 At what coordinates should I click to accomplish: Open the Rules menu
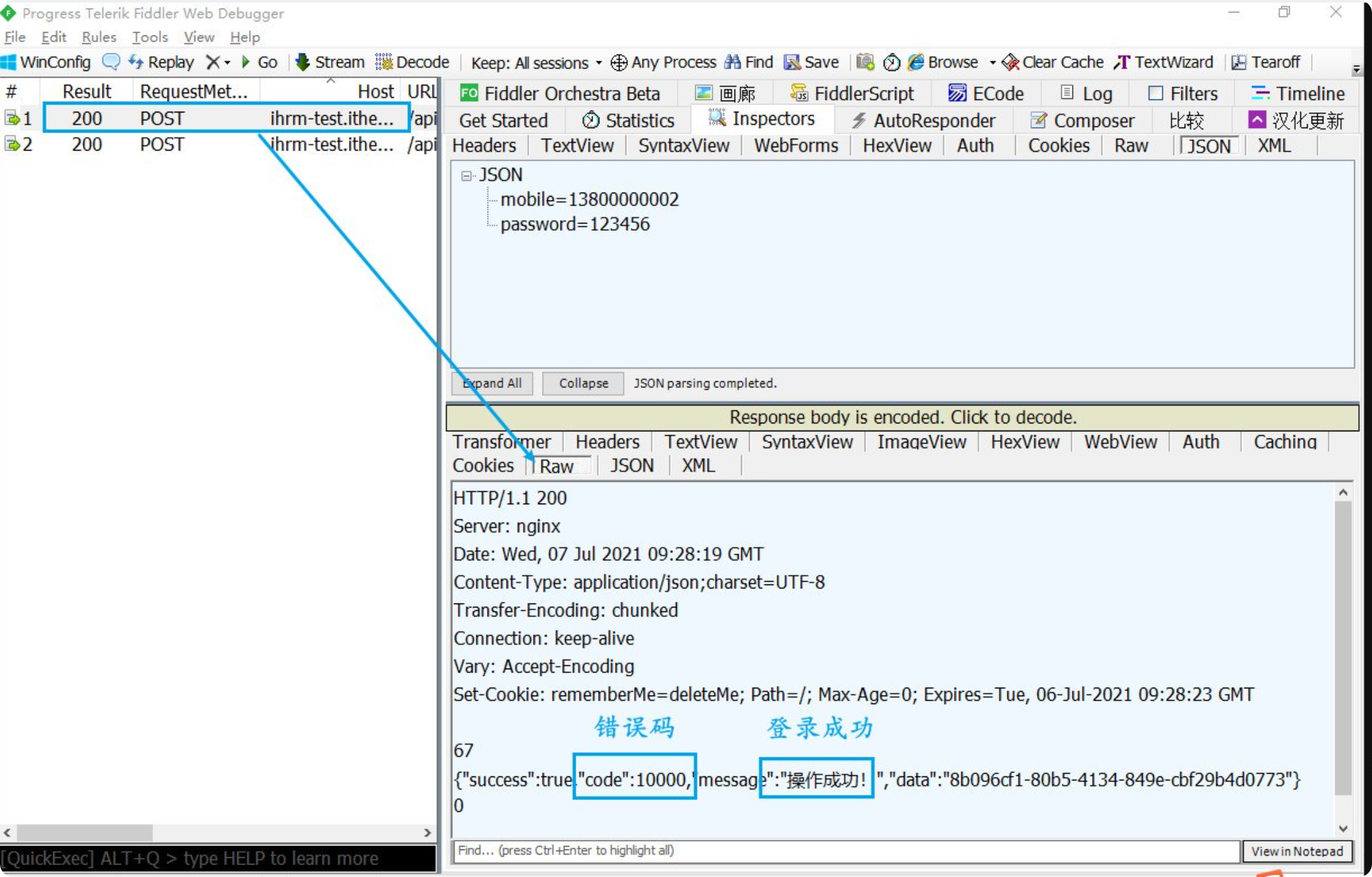(x=99, y=37)
